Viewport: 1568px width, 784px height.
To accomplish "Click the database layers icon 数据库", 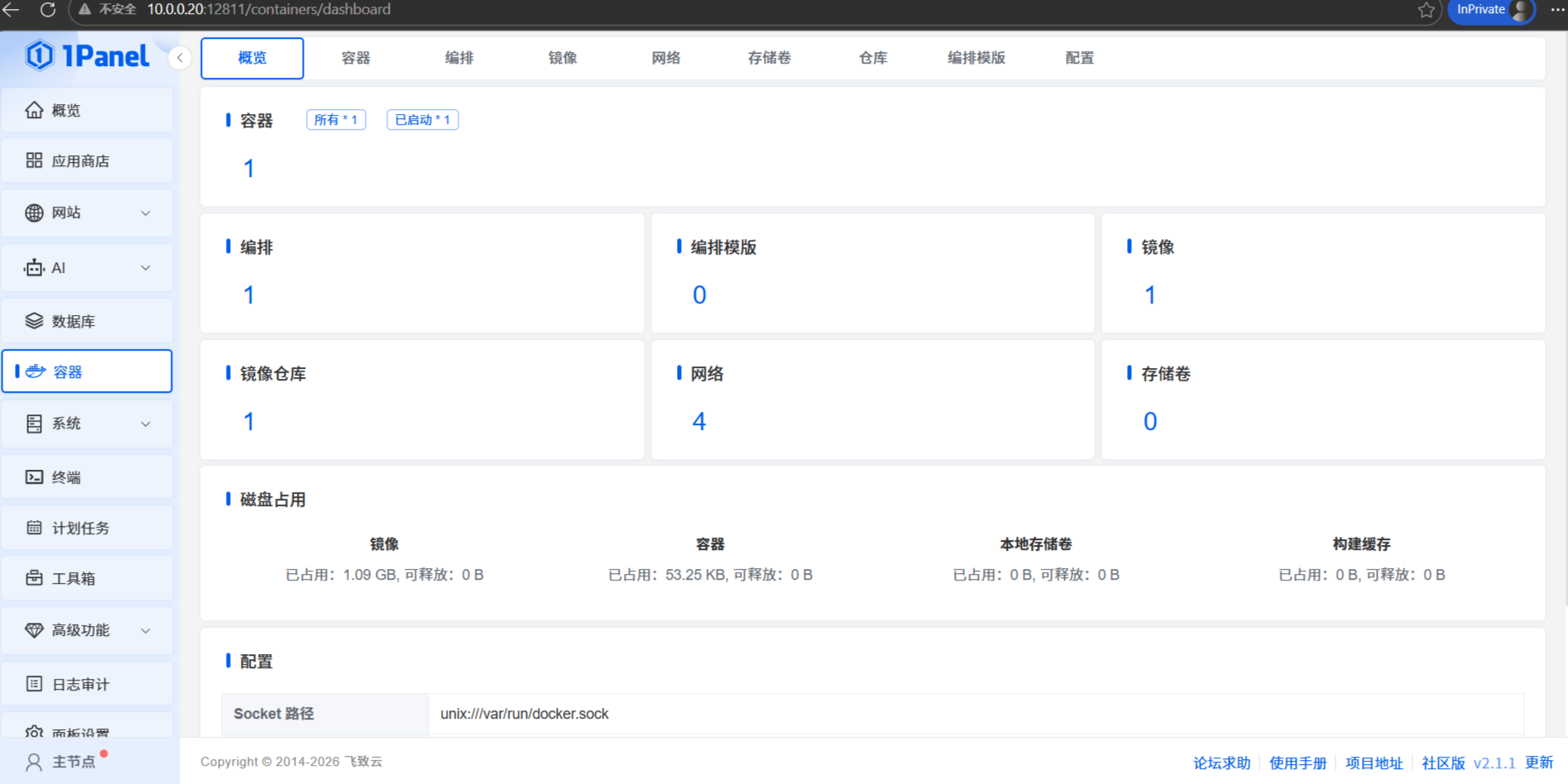I will point(34,321).
